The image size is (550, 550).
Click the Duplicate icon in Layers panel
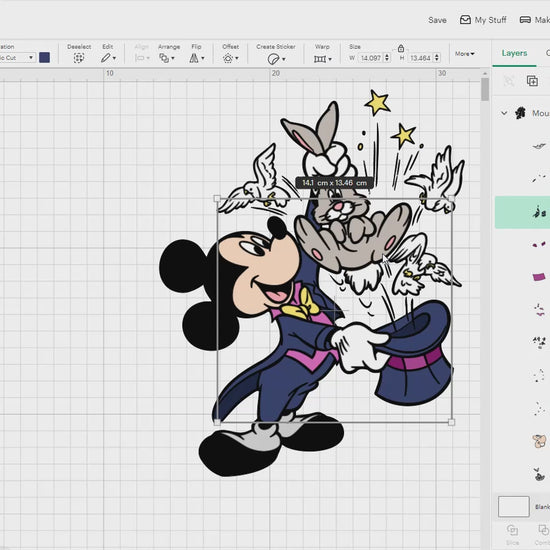tap(532, 81)
